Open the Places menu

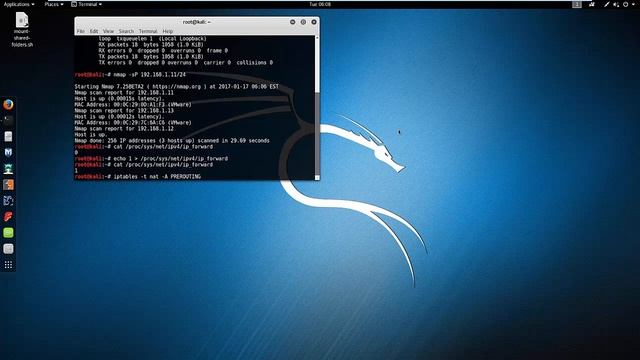(53, 4)
